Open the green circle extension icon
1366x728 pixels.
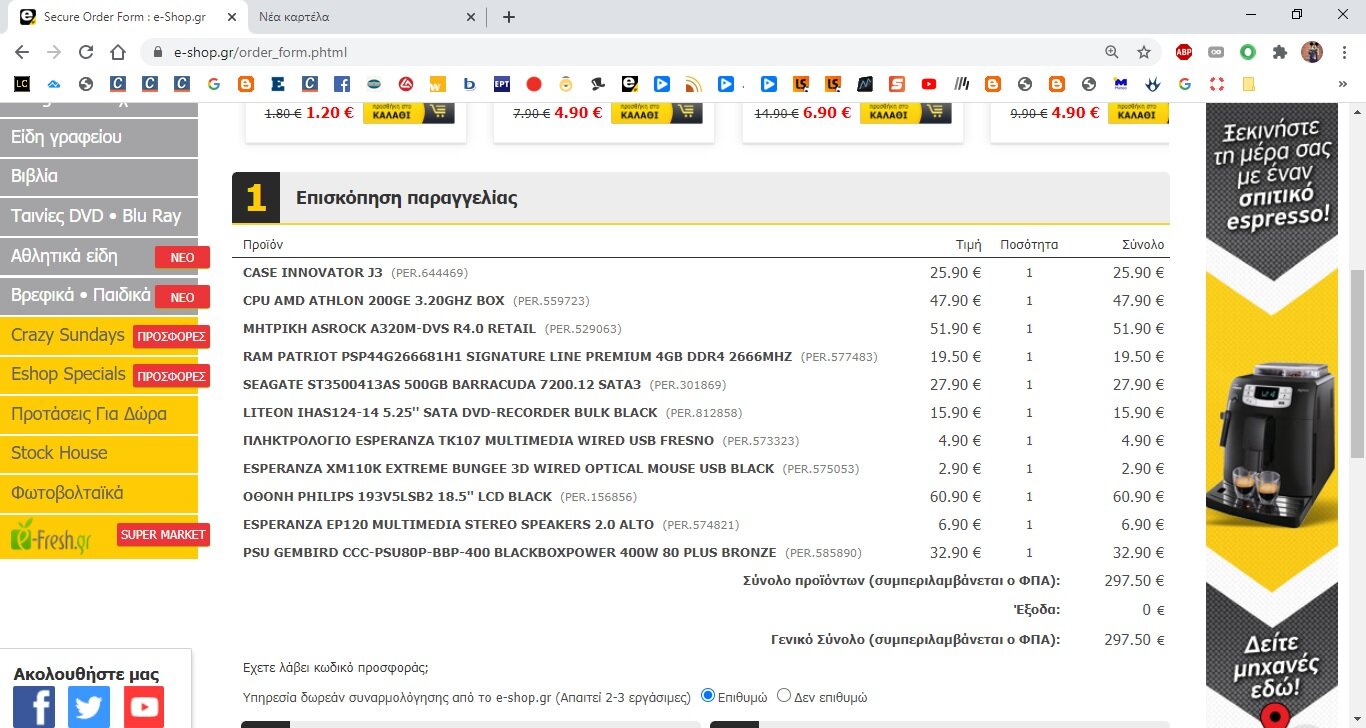click(1248, 52)
